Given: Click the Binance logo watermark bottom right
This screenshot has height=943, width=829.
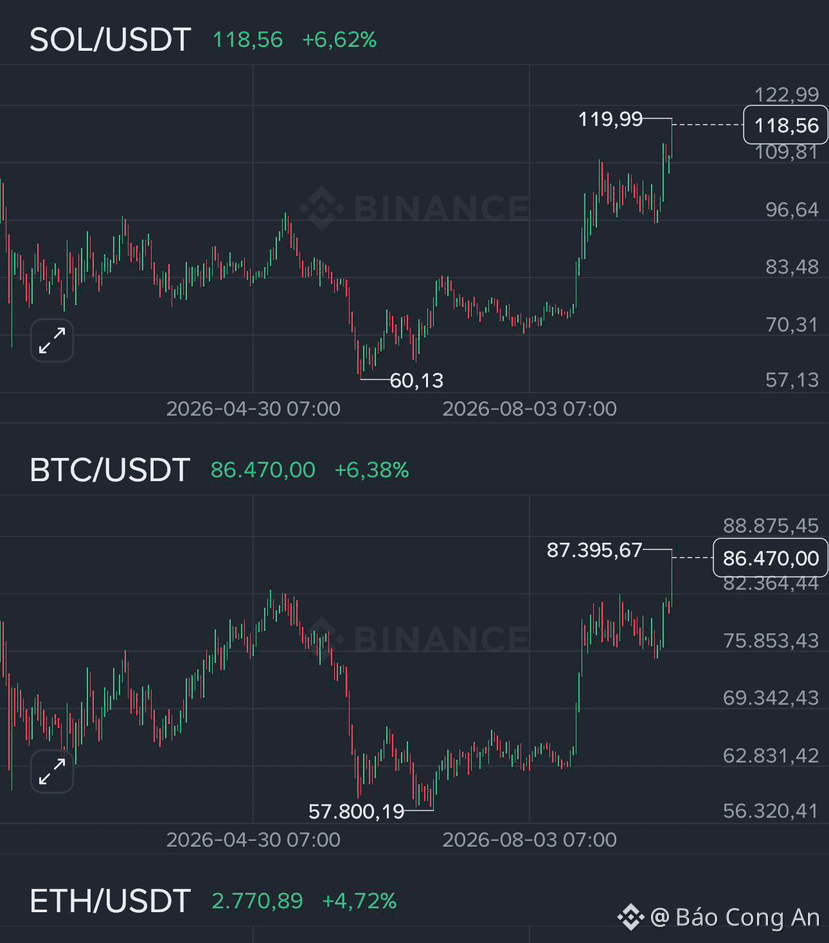Looking at the screenshot, I should [x=630, y=917].
